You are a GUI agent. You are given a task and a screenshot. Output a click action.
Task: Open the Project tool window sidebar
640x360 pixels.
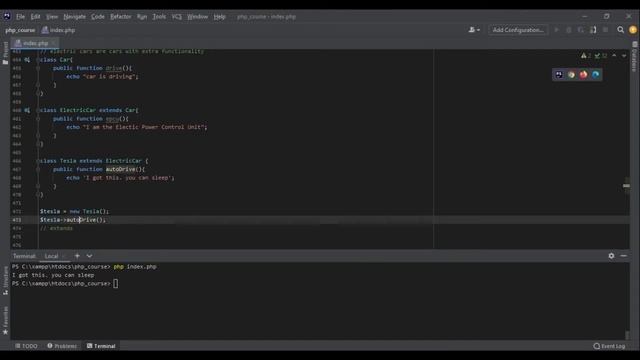point(5,53)
